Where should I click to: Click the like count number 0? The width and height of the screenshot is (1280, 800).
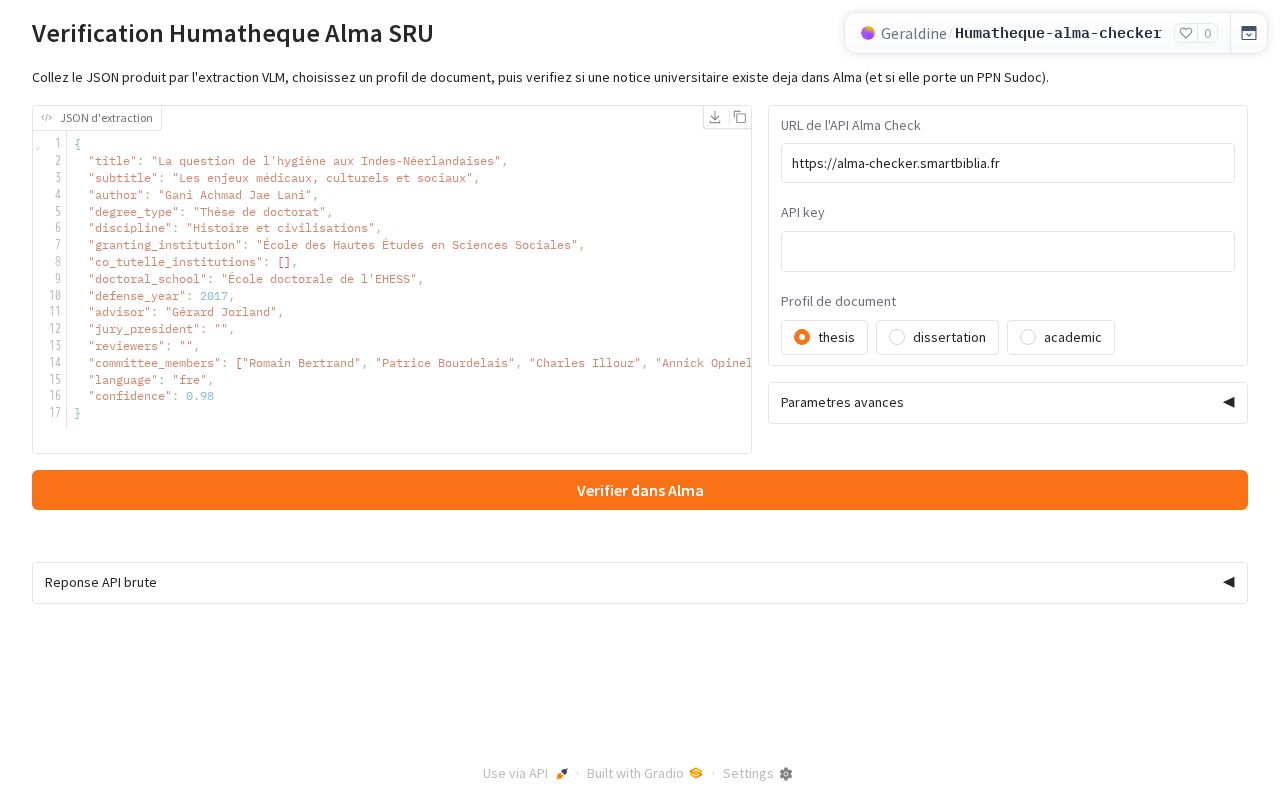click(1208, 33)
